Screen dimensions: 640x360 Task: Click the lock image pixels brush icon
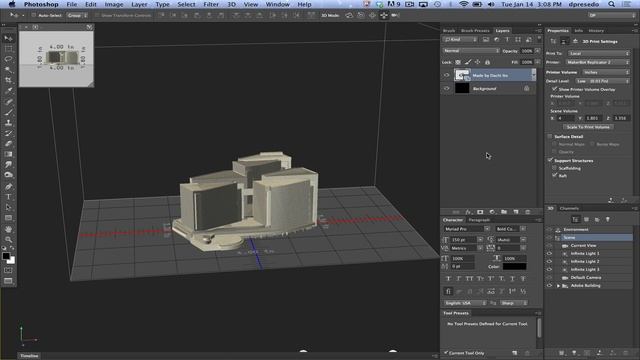pyautogui.click(x=468, y=62)
